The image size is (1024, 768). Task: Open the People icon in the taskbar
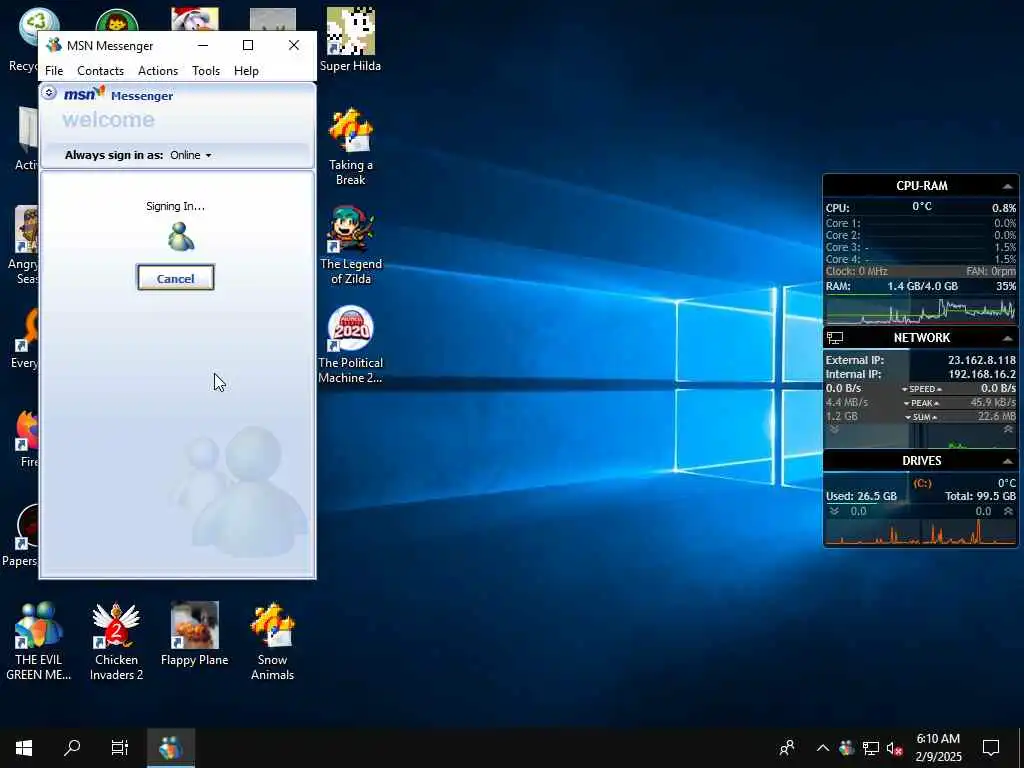[x=788, y=748]
